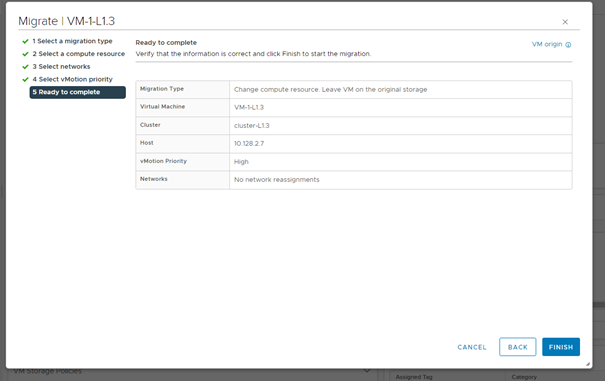Open the VM origin link
Screen dimensions: 605x381
click(547, 44)
